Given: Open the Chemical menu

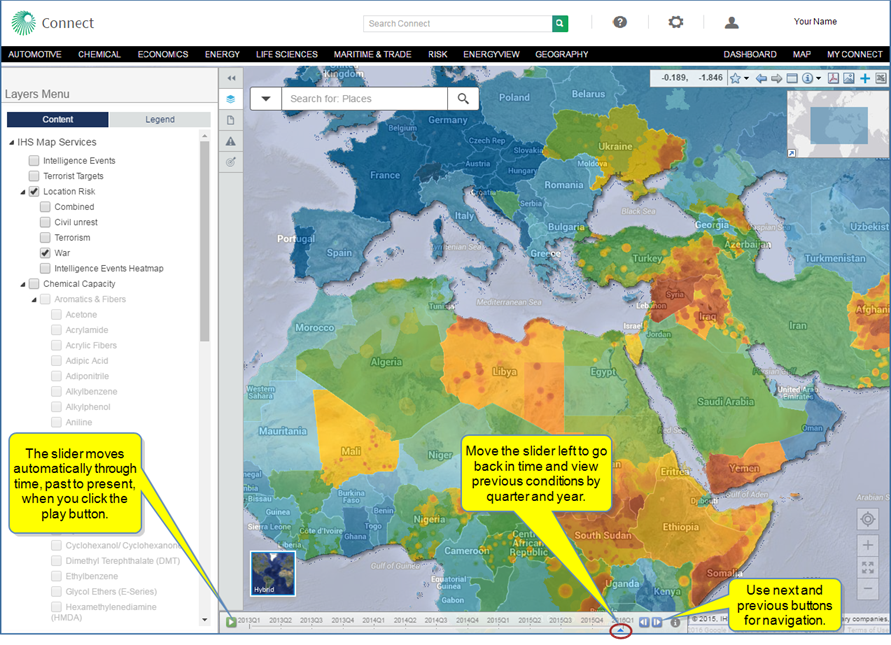Looking at the screenshot, I should [99, 55].
